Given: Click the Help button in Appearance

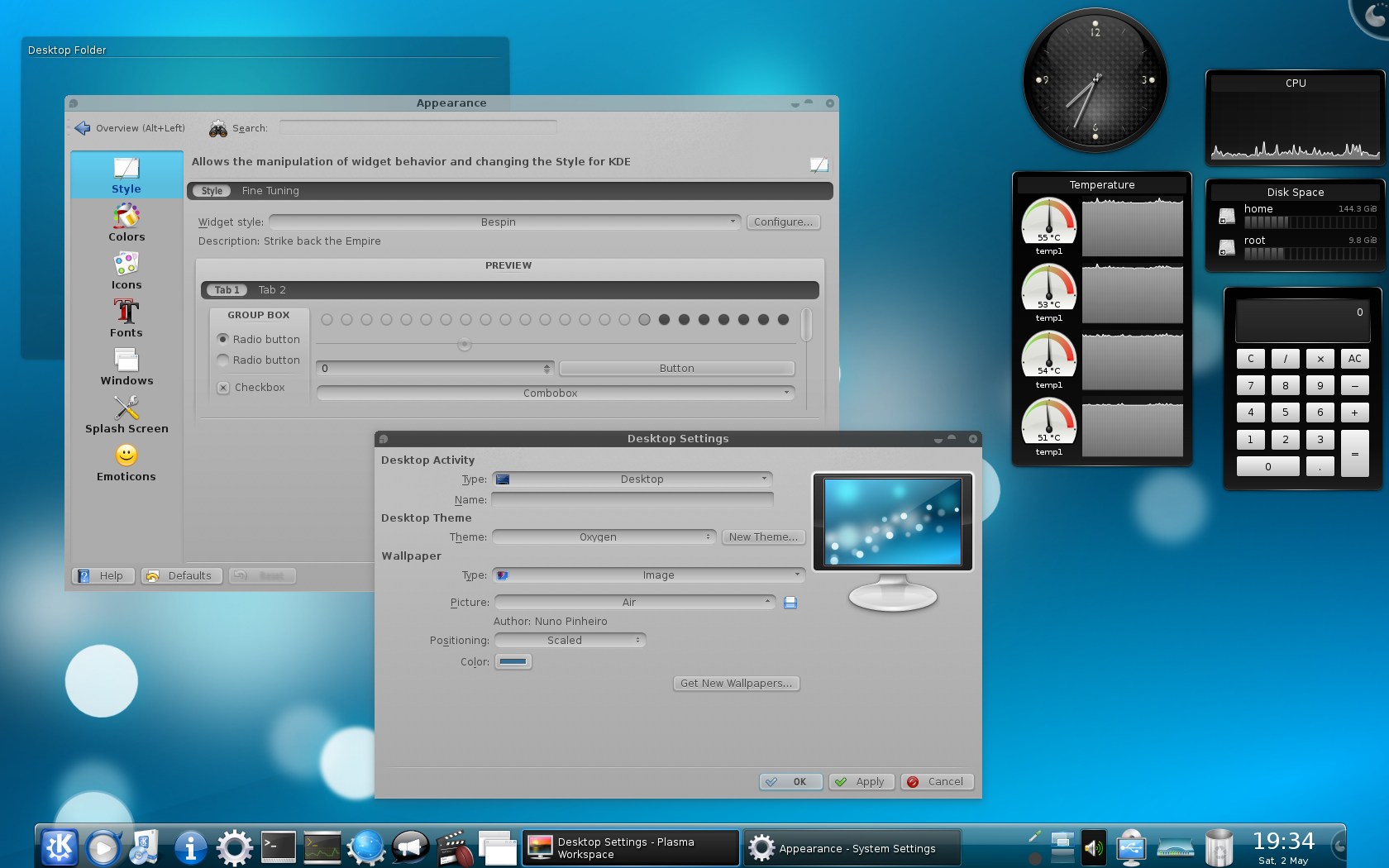Looking at the screenshot, I should tap(103, 576).
